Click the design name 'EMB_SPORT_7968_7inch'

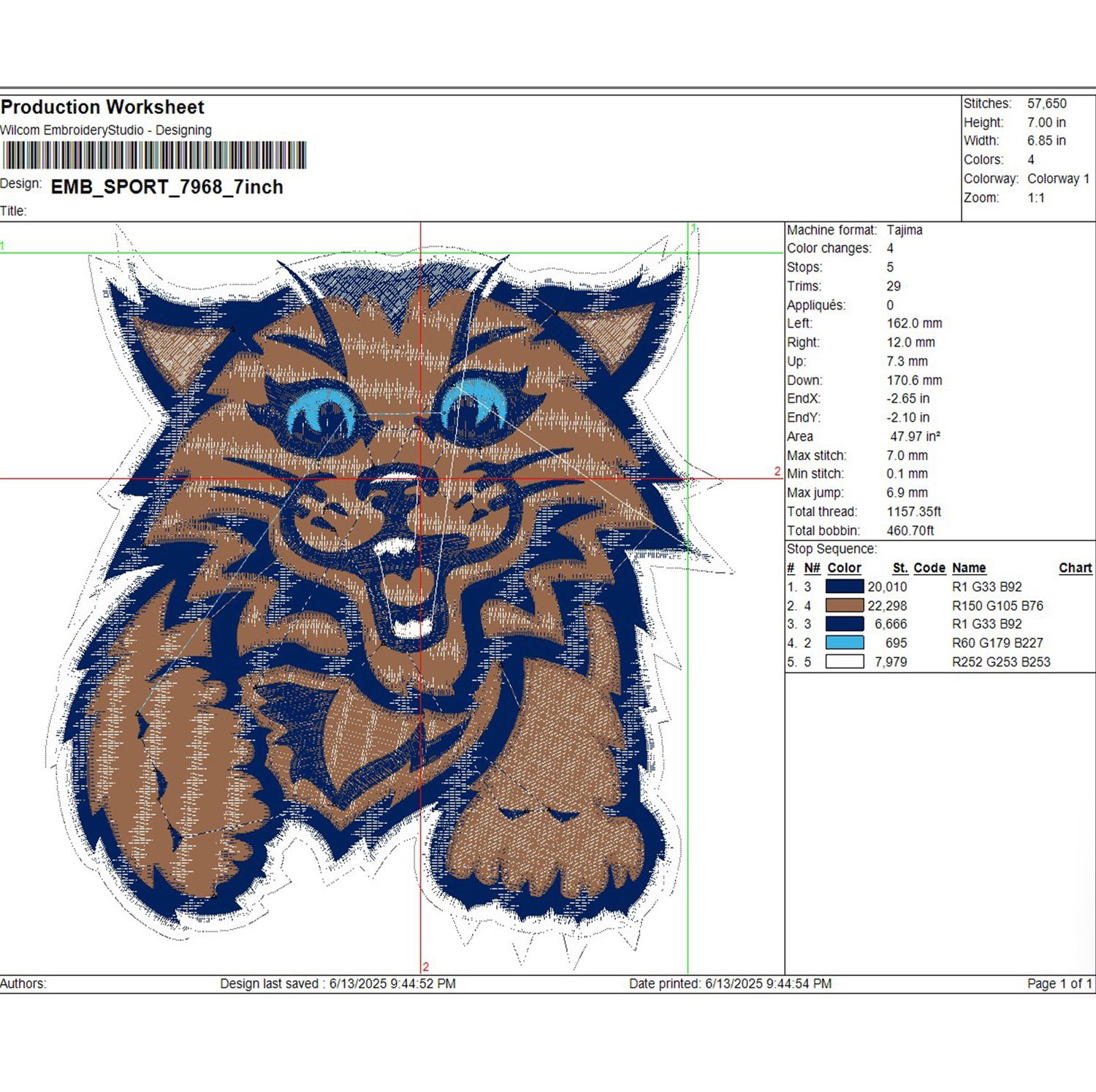coord(167,187)
